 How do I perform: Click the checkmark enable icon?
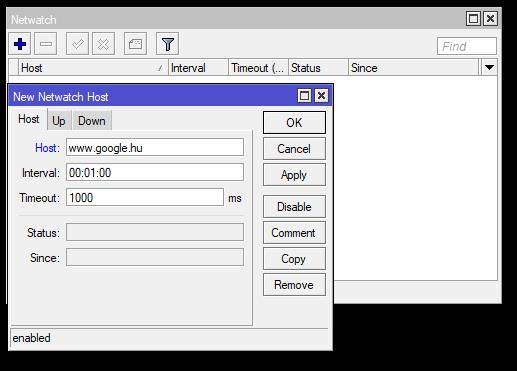point(77,44)
